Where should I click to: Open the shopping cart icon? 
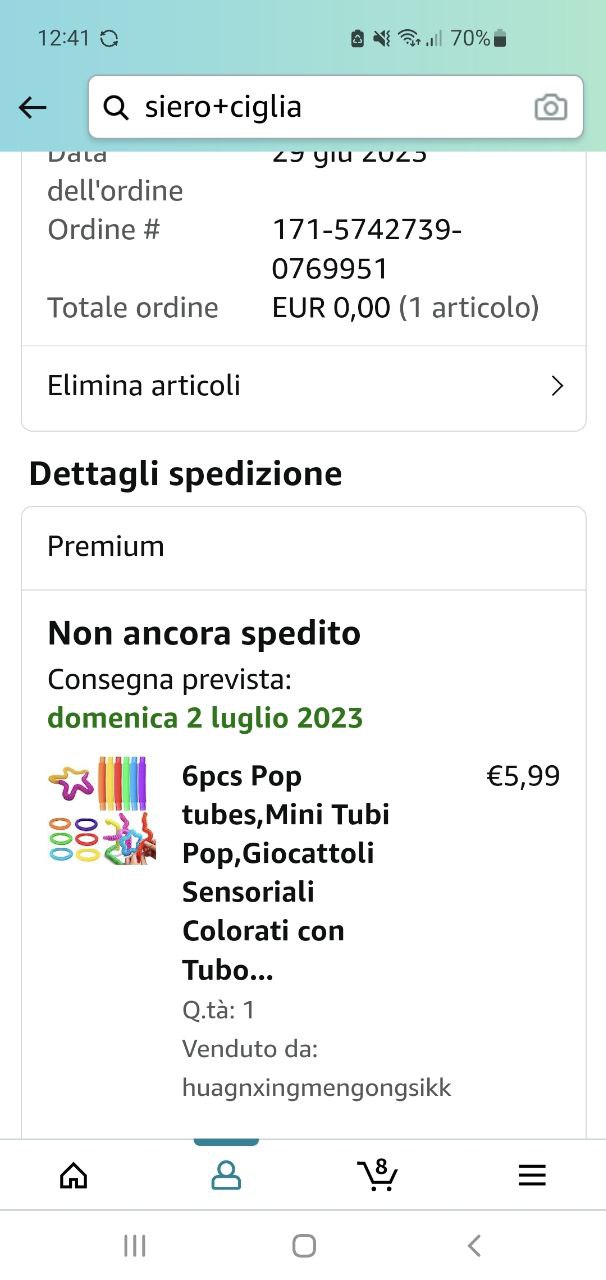[x=377, y=1175]
